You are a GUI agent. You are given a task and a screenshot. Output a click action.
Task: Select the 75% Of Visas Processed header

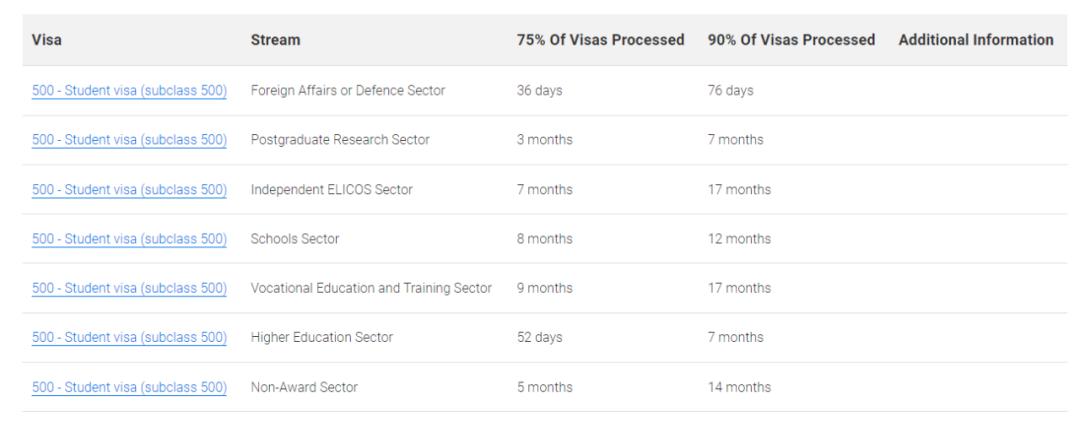[601, 40]
